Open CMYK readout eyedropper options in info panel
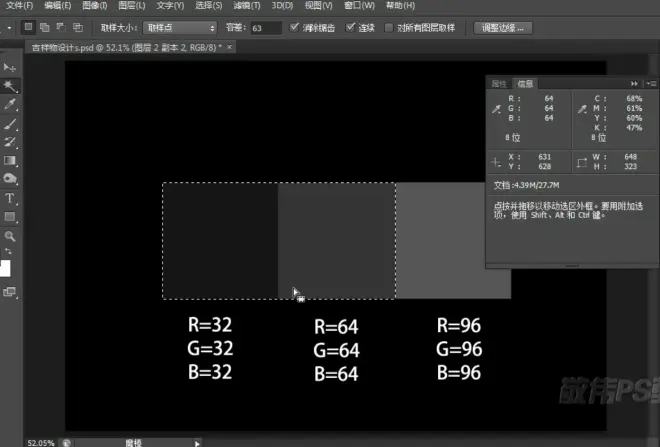 click(x=582, y=109)
